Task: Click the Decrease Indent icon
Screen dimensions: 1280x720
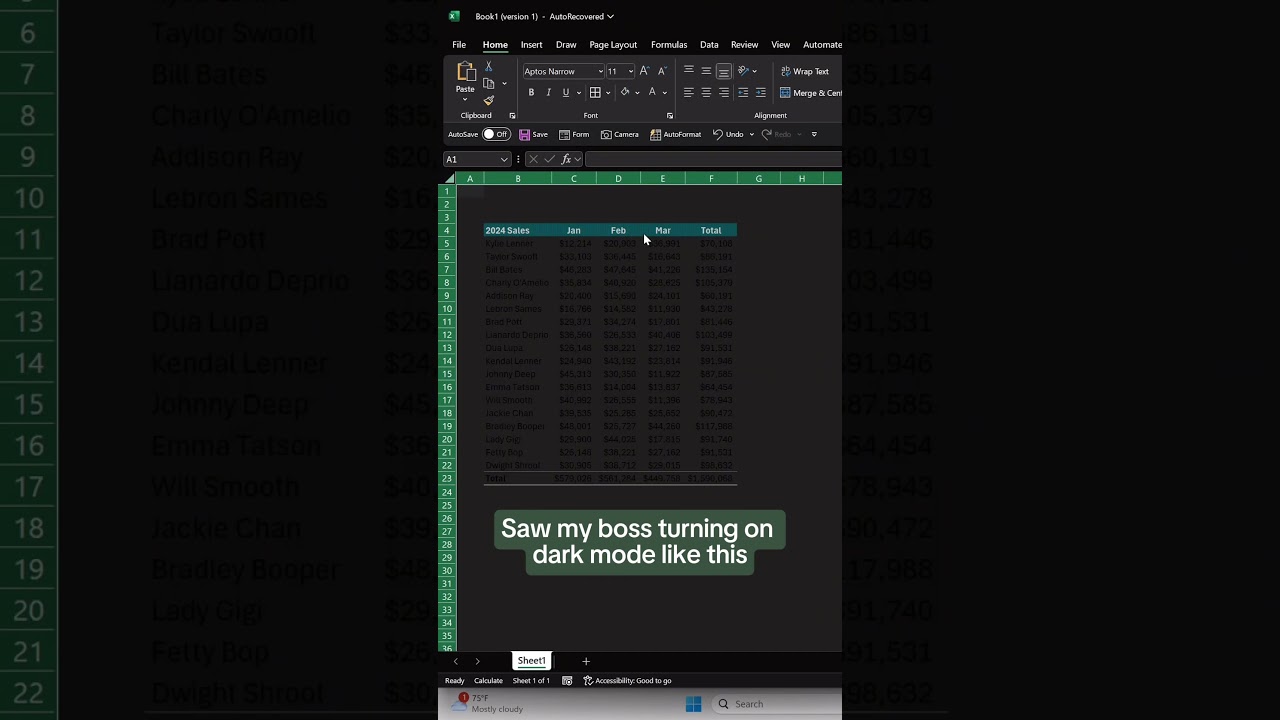Action: (742, 92)
